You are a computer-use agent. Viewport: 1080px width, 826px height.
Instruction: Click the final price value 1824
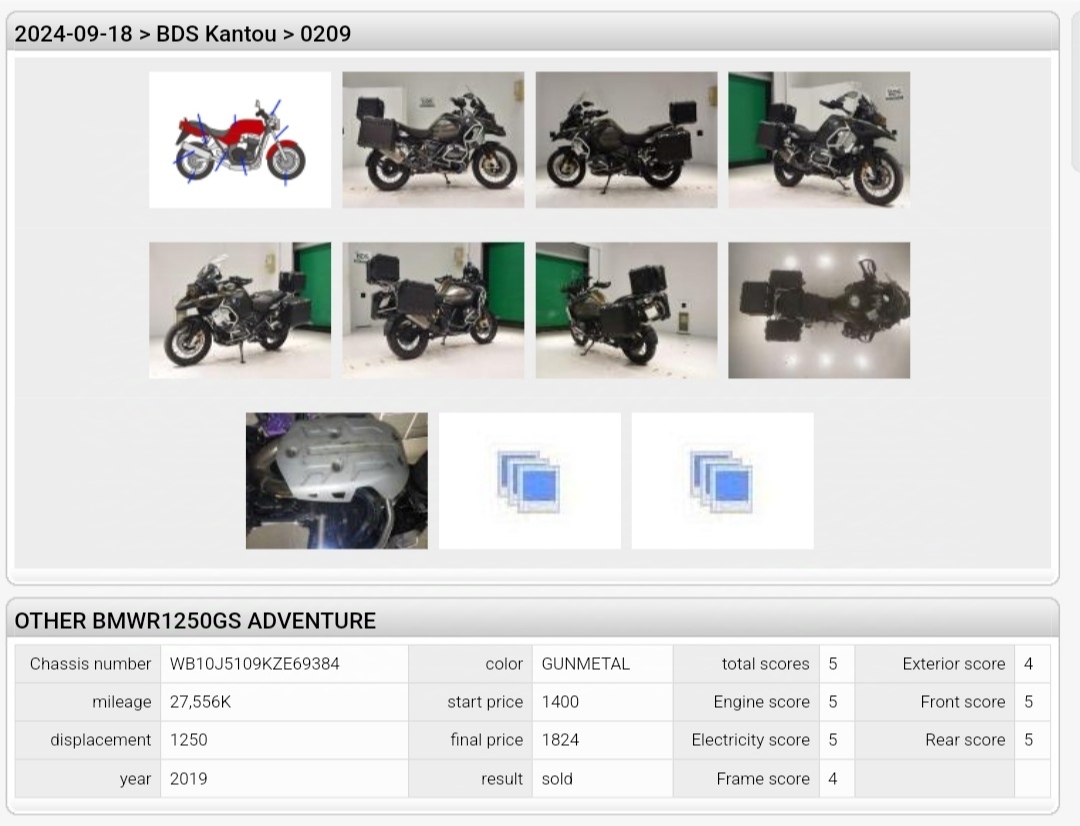click(560, 740)
